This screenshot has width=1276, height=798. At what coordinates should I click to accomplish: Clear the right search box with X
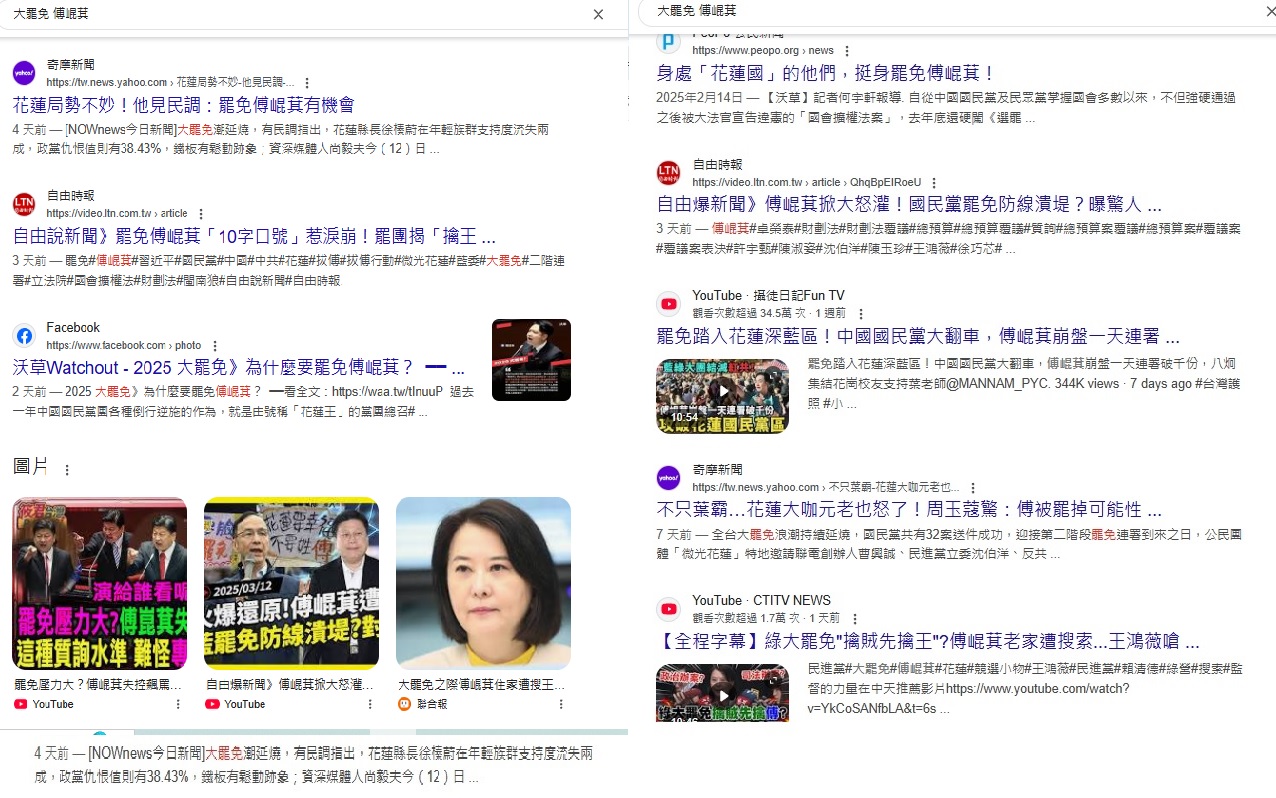point(1271,11)
